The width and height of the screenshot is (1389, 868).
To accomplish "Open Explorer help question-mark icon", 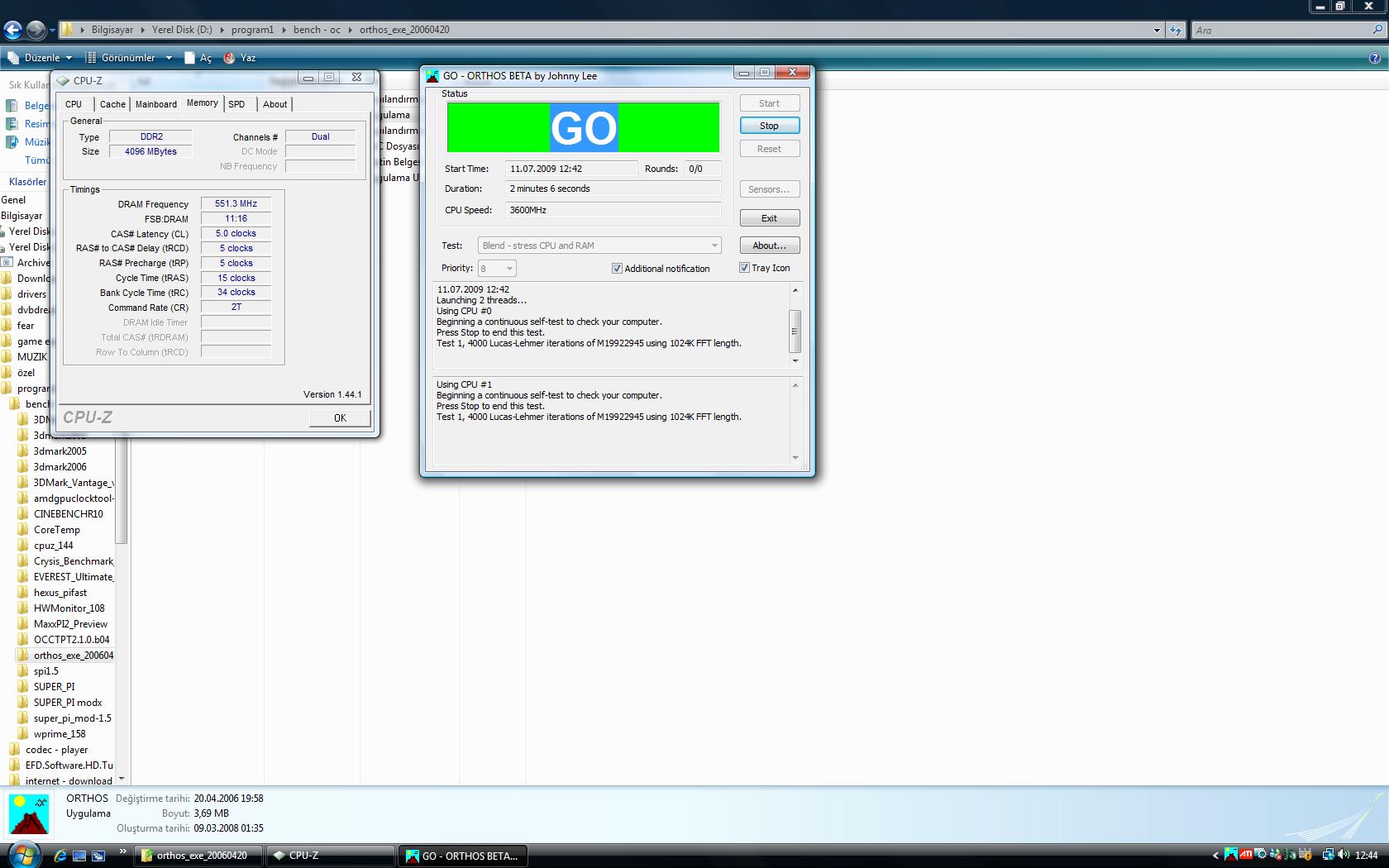I will pyautogui.click(x=1375, y=58).
